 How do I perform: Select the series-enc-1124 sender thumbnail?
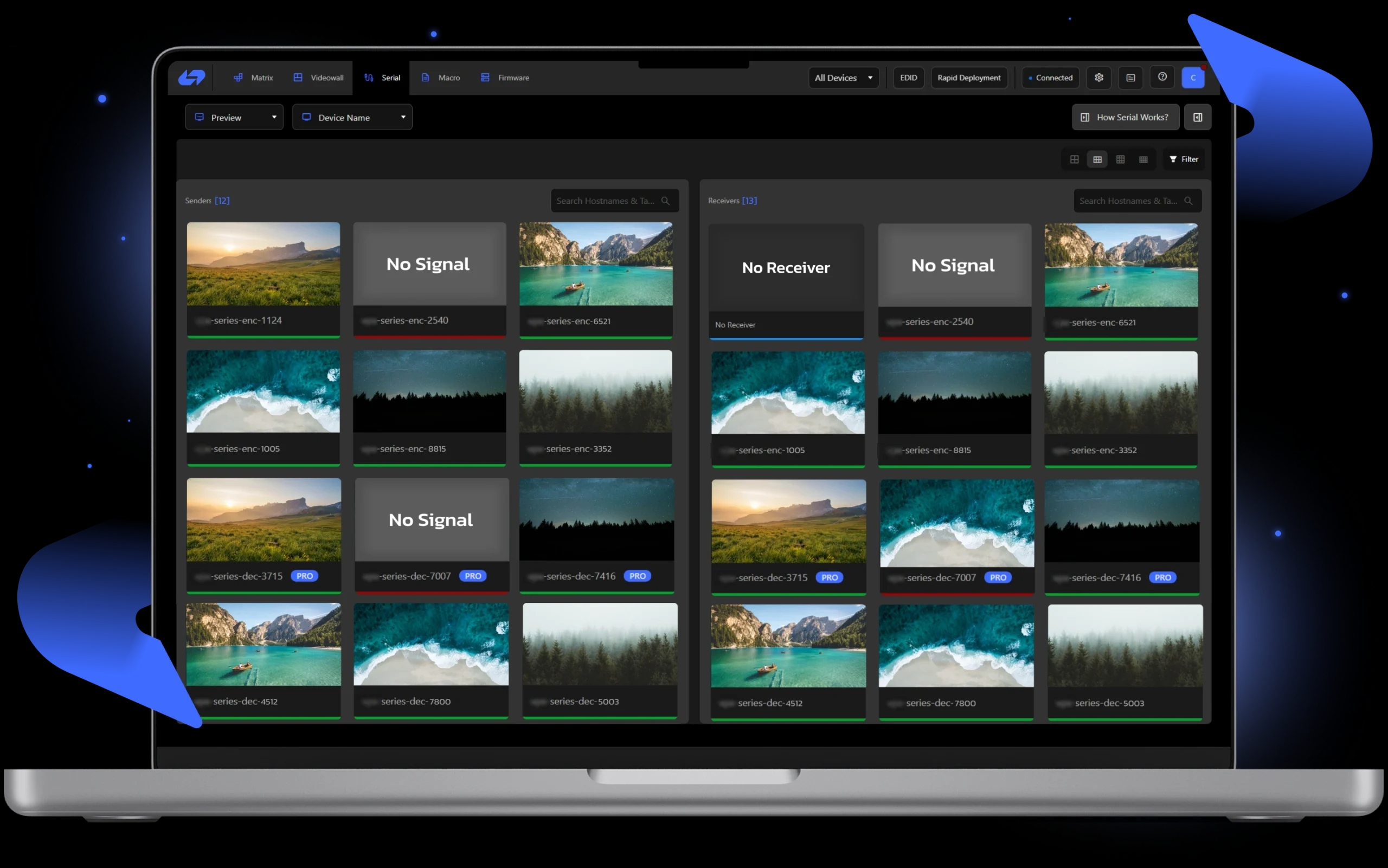[263, 264]
